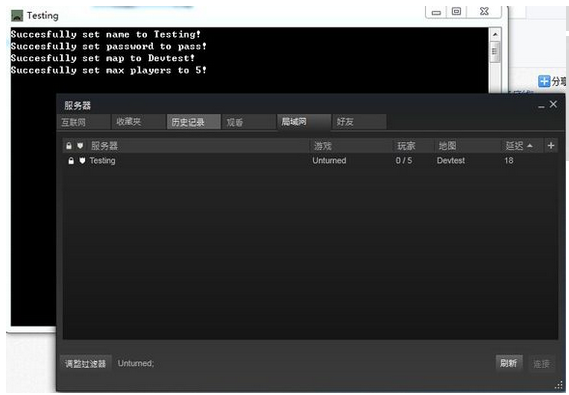Minimize the 服务器 server browser window

click(x=541, y=106)
